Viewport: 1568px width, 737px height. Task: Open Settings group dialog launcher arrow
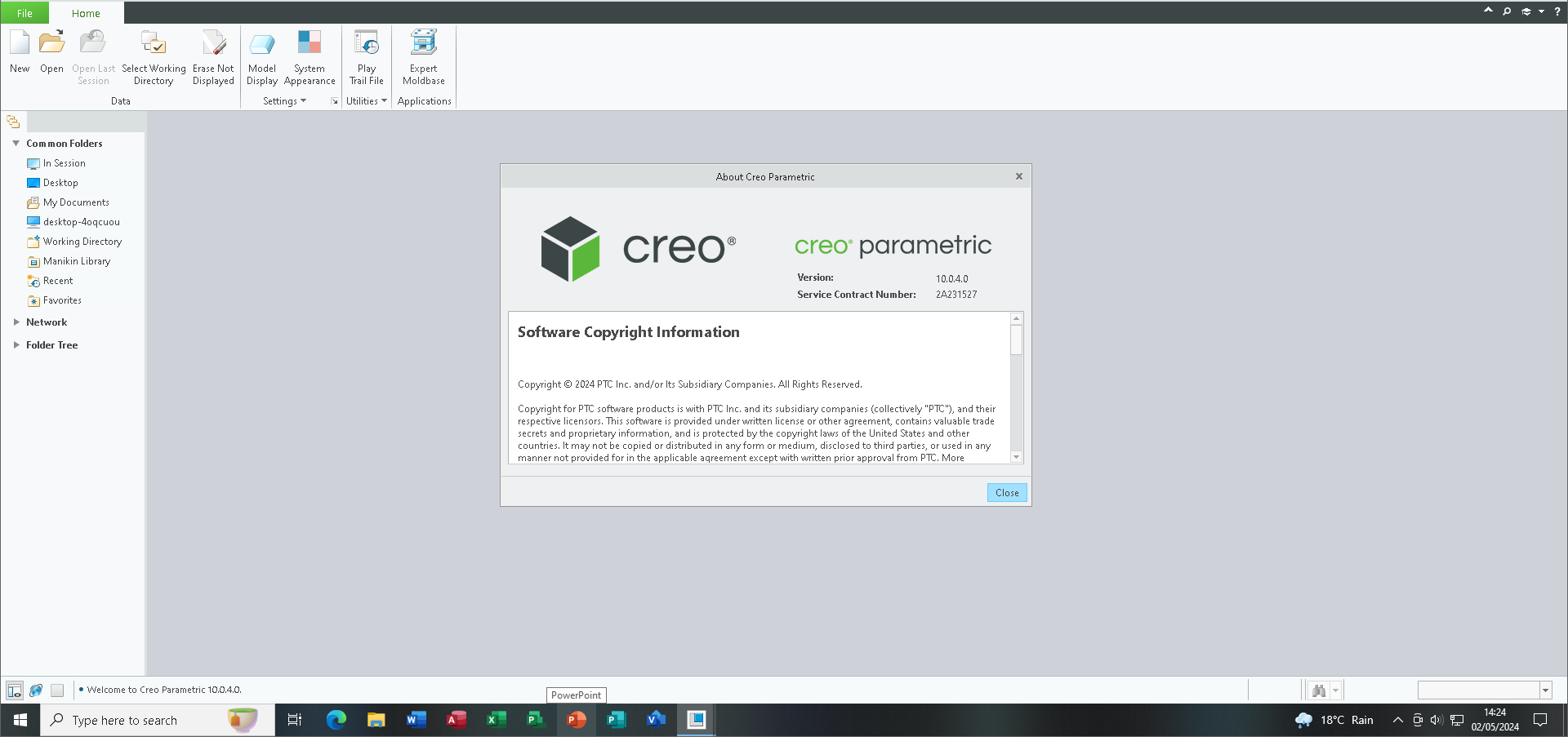[334, 101]
